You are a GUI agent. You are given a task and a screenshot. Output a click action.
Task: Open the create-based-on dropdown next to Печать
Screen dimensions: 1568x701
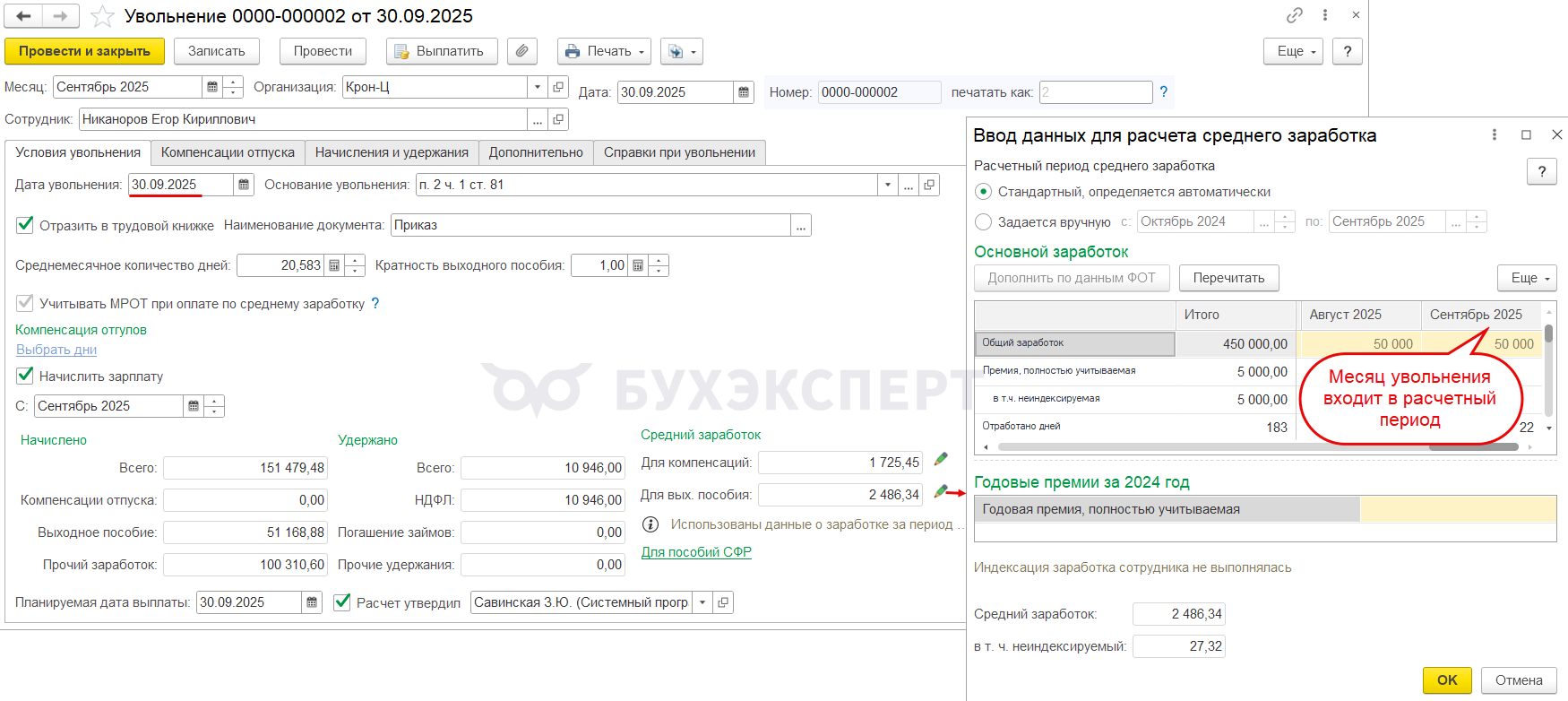click(682, 51)
